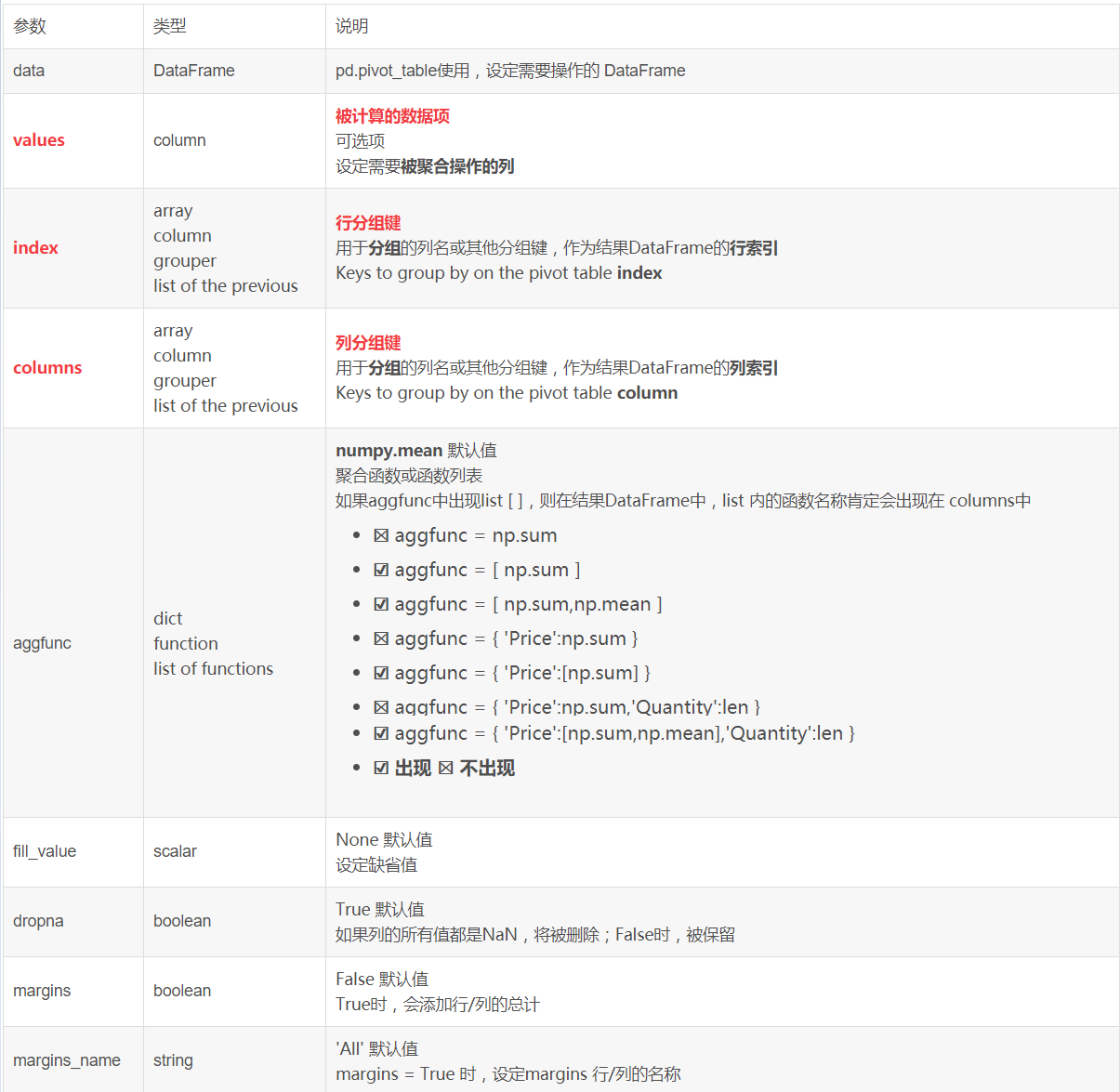Toggle the "'Price':np.sum,'Quantity':len" checkbox
This screenshot has width=1120, height=1092.
[x=381, y=706]
